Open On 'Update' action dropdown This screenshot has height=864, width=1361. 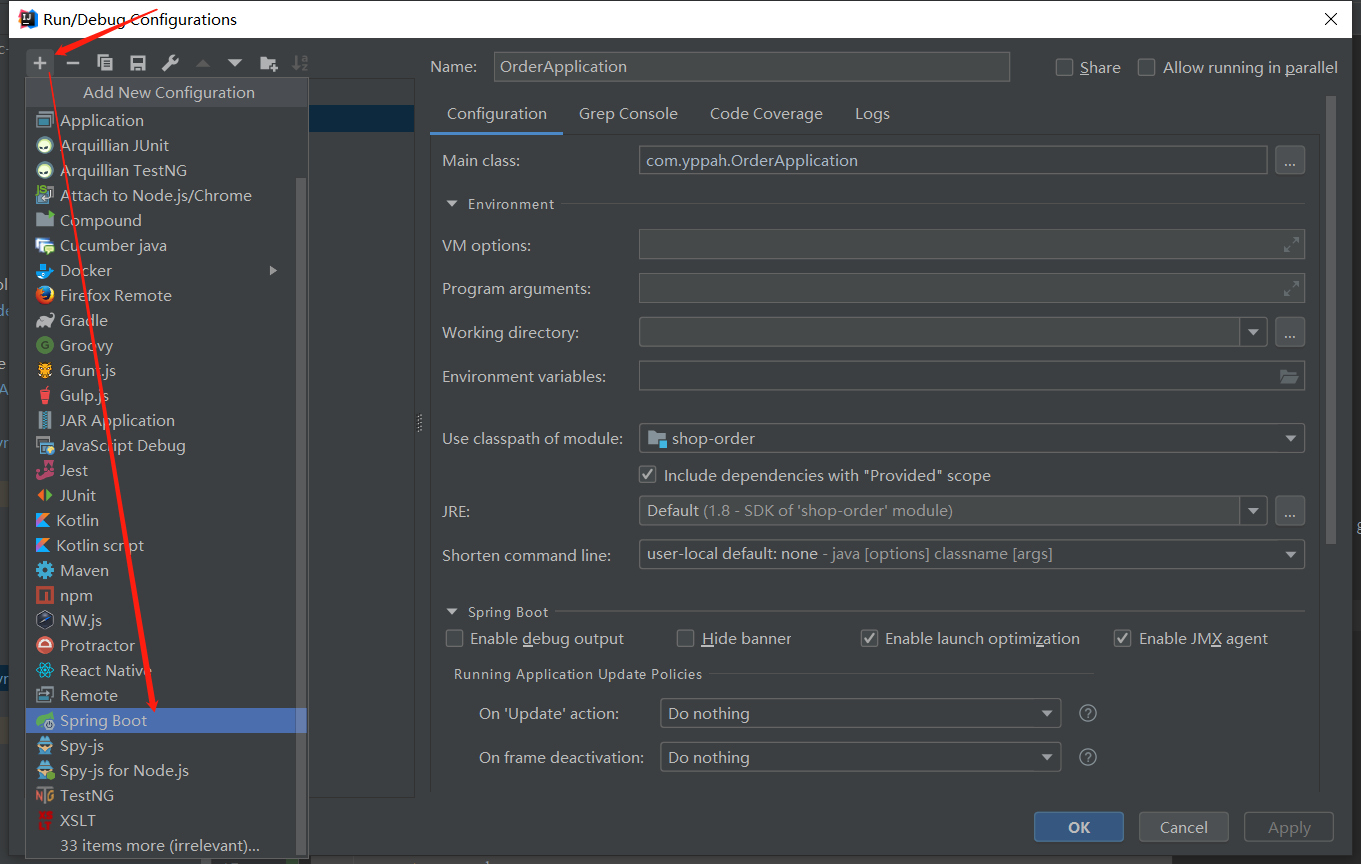point(860,714)
